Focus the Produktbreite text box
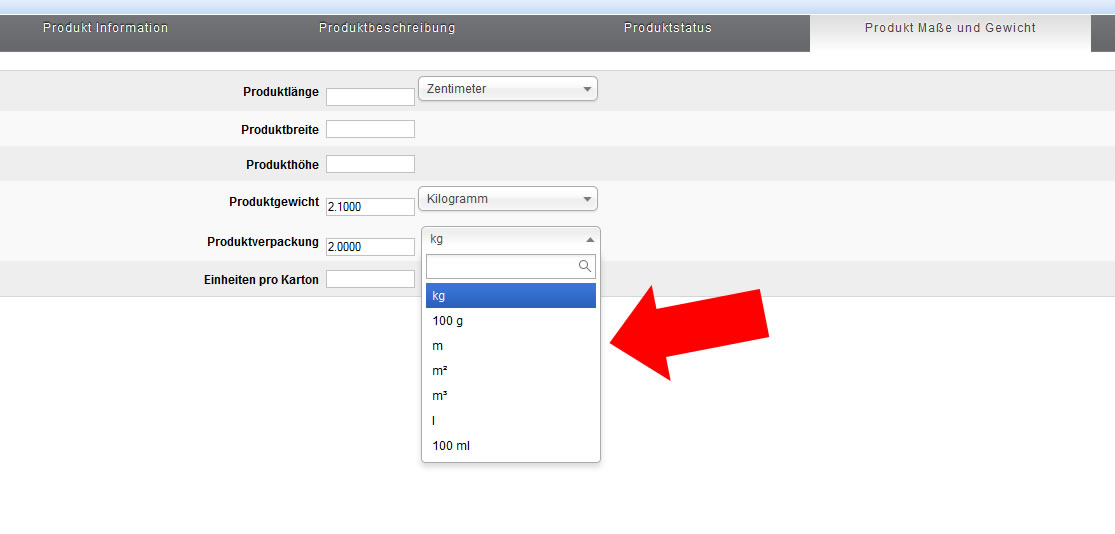The height and width of the screenshot is (534, 1115). [x=370, y=129]
